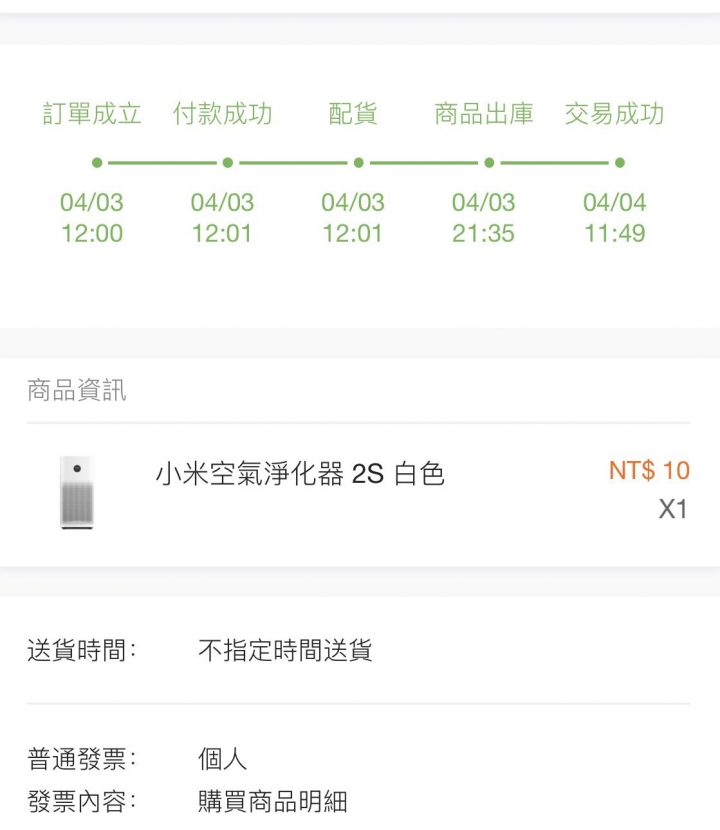
Task: Open the air purifier product thumbnail
Action: [77, 492]
